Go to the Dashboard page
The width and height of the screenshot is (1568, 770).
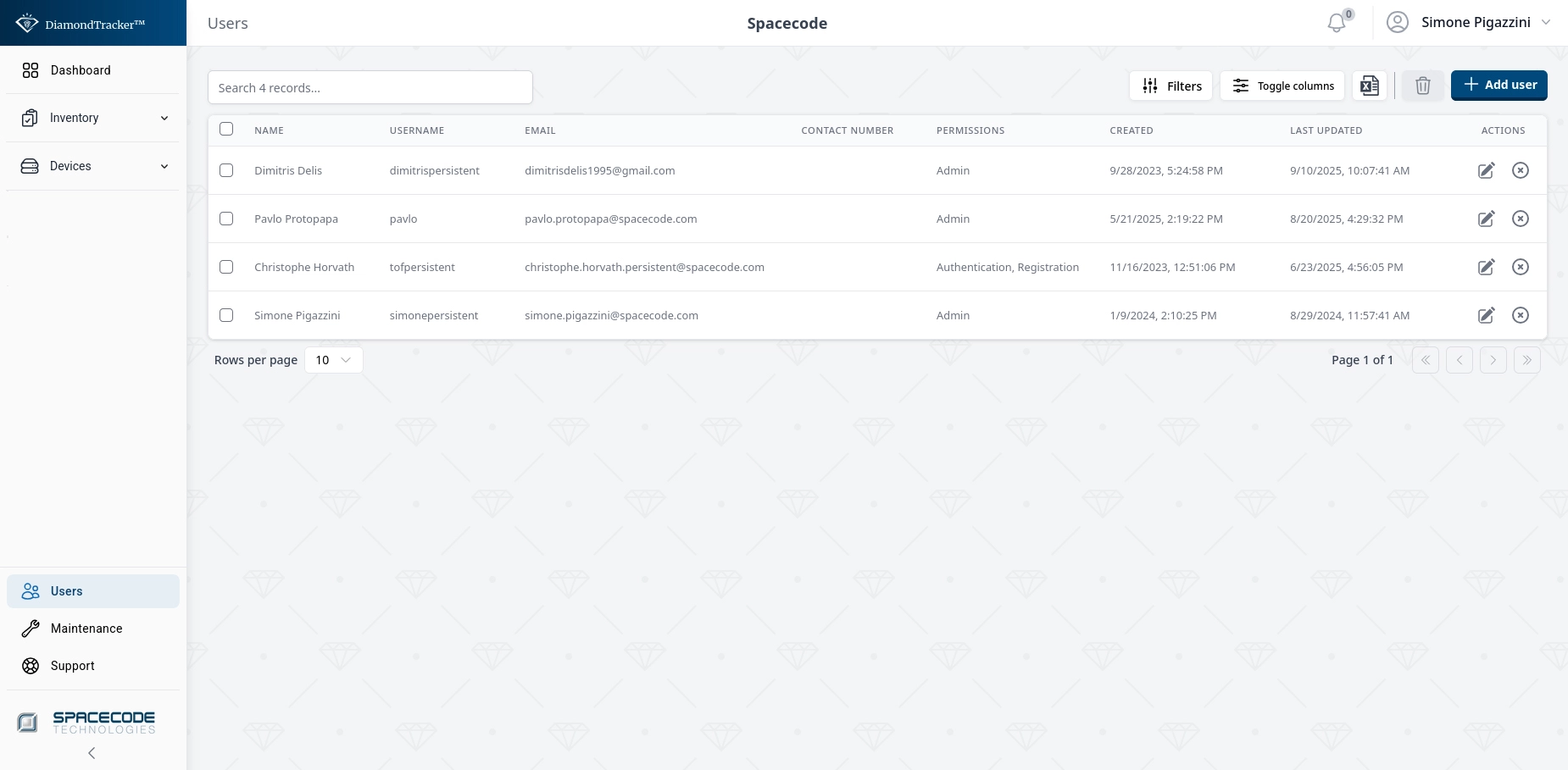pos(81,70)
